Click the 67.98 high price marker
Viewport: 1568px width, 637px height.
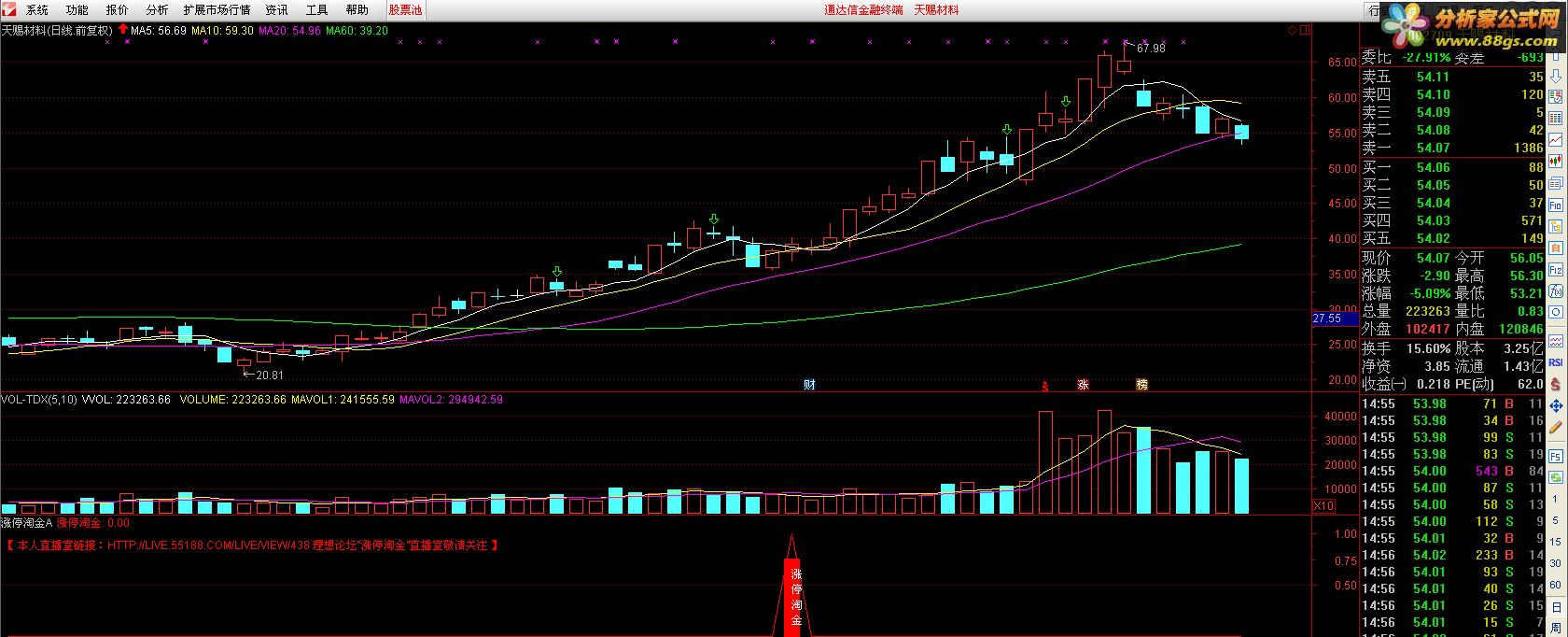[x=1151, y=48]
